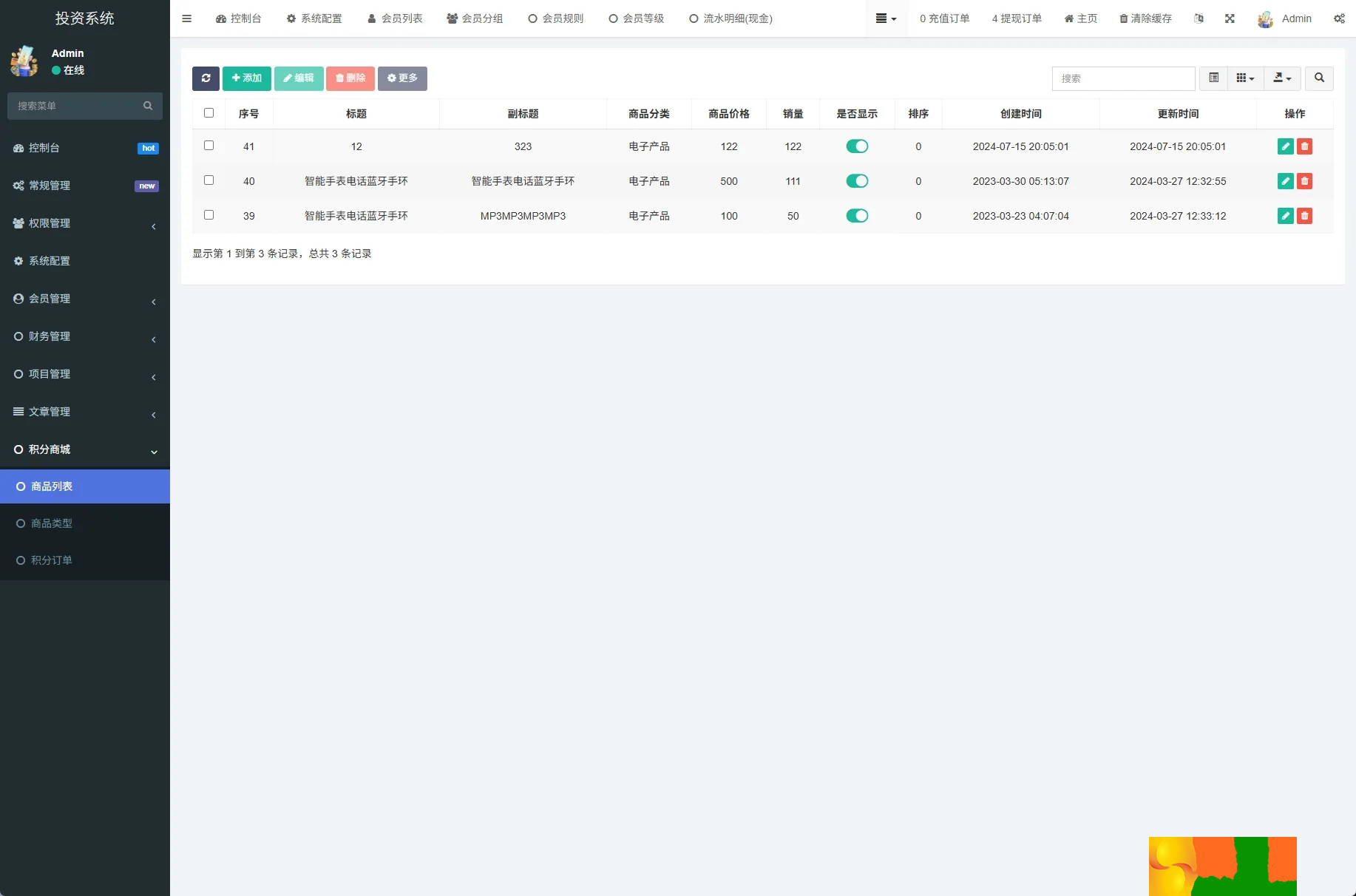Click delete icon for row 39

(x=1305, y=216)
